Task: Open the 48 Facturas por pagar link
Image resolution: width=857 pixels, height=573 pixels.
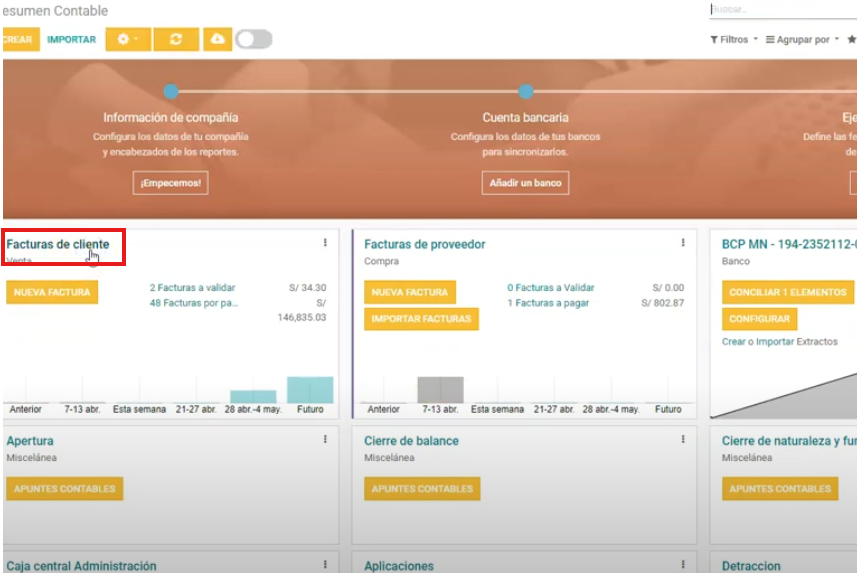Action: click(x=194, y=303)
